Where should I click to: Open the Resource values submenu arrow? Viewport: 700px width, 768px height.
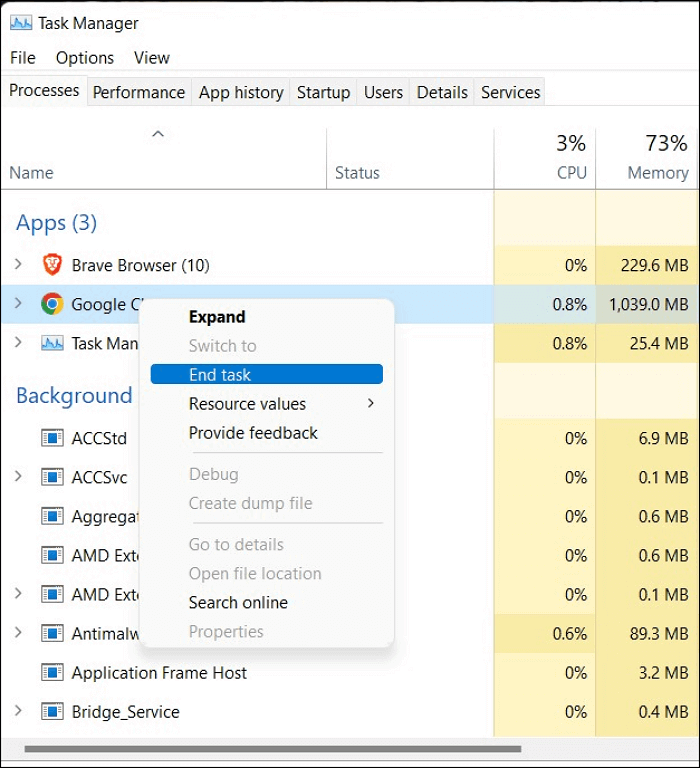(371, 403)
